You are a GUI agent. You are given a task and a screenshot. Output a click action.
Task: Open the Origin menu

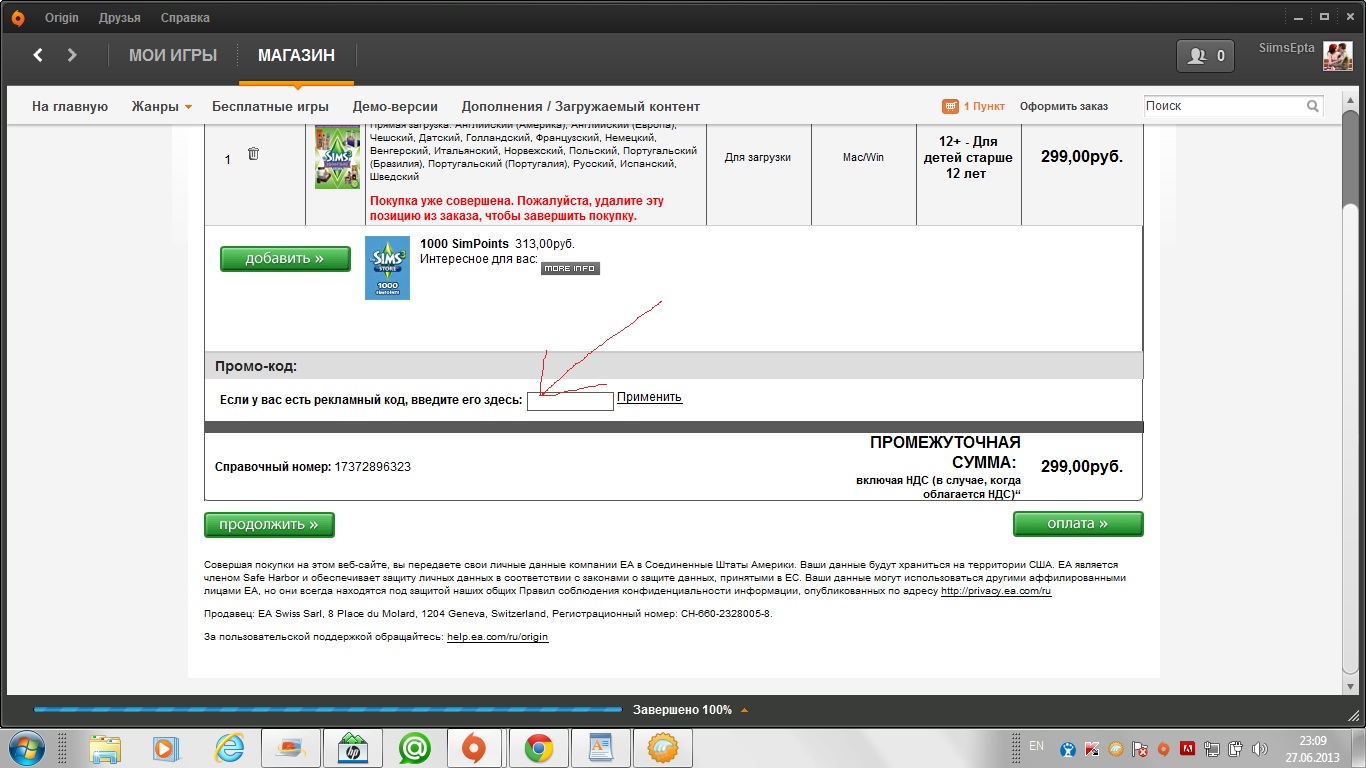[x=62, y=18]
